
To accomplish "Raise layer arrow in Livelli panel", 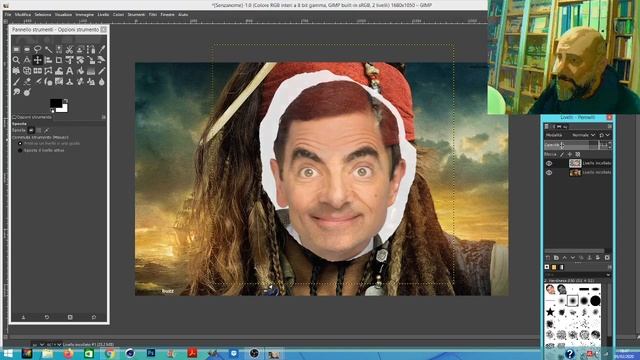I will [564, 258].
